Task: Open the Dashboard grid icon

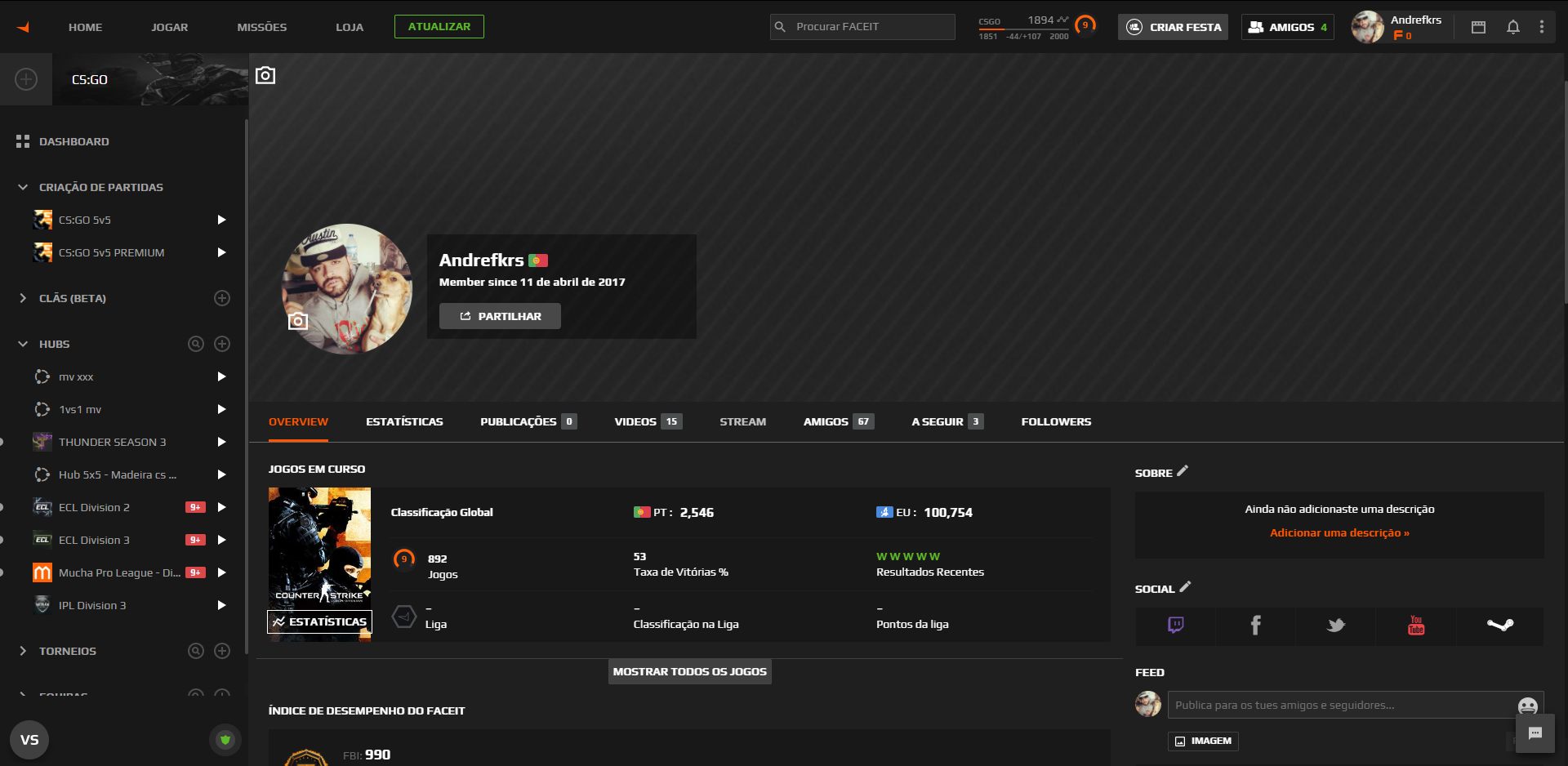Action: point(23,141)
